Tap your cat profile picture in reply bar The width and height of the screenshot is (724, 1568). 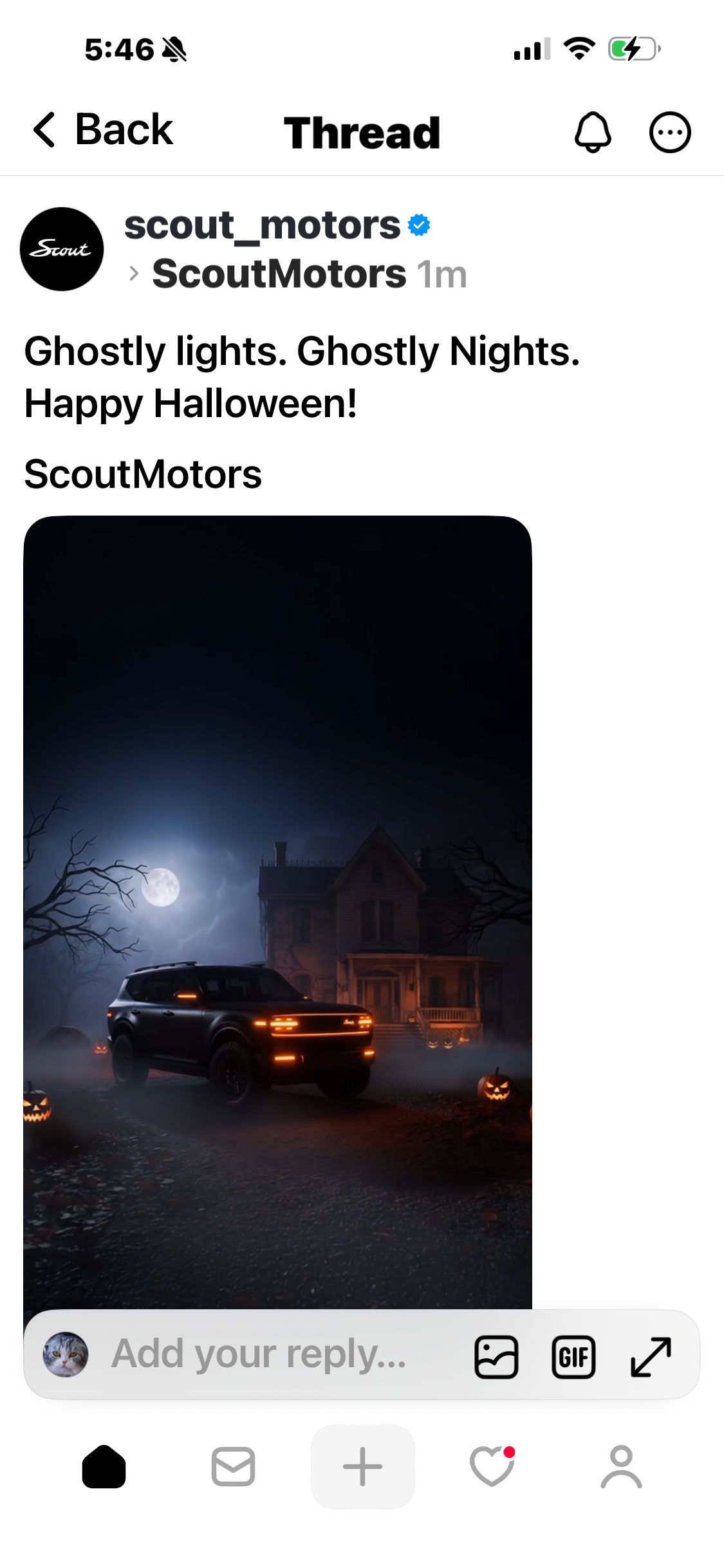pos(66,1354)
